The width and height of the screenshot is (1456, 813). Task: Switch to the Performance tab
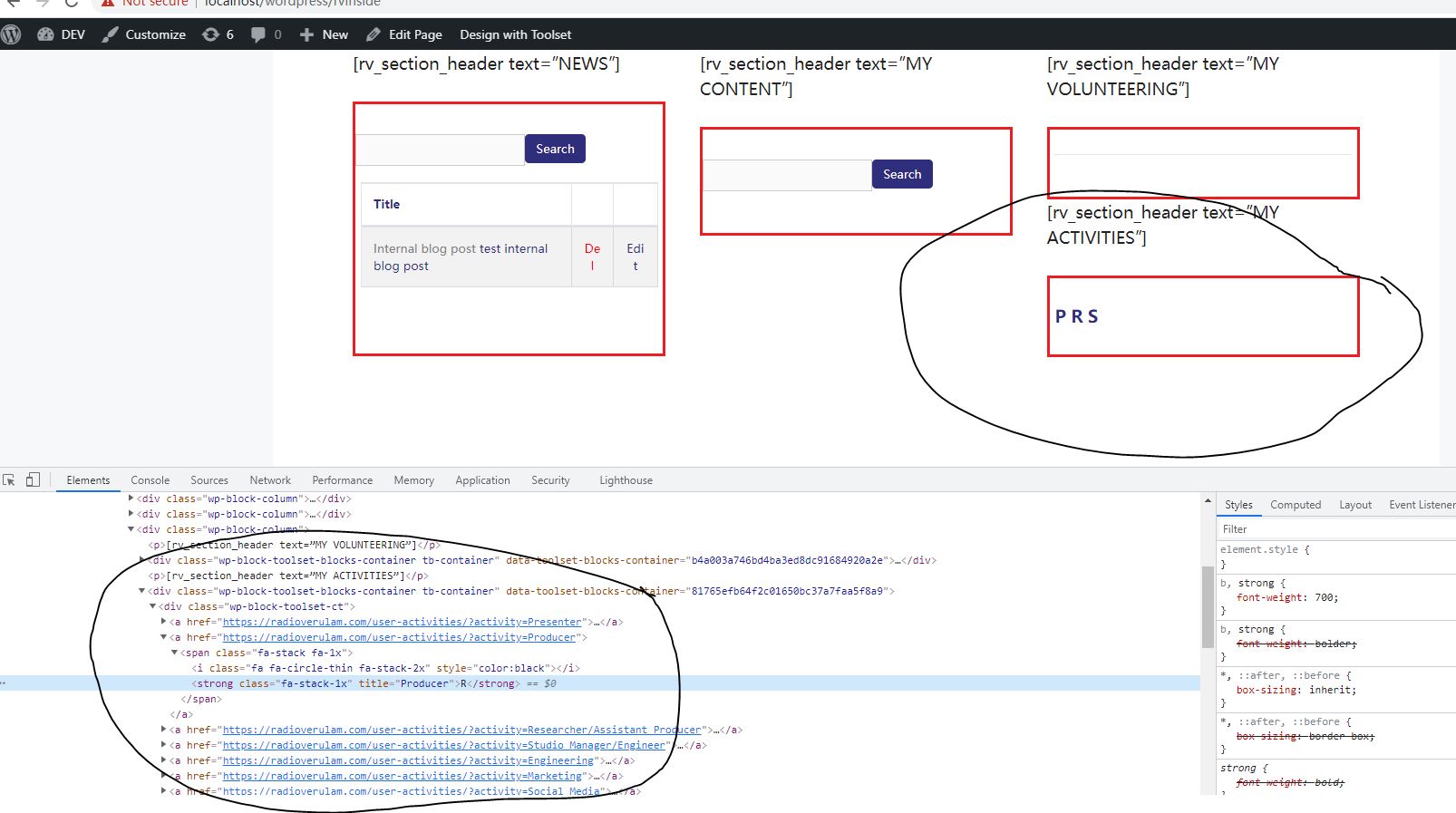point(342,480)
